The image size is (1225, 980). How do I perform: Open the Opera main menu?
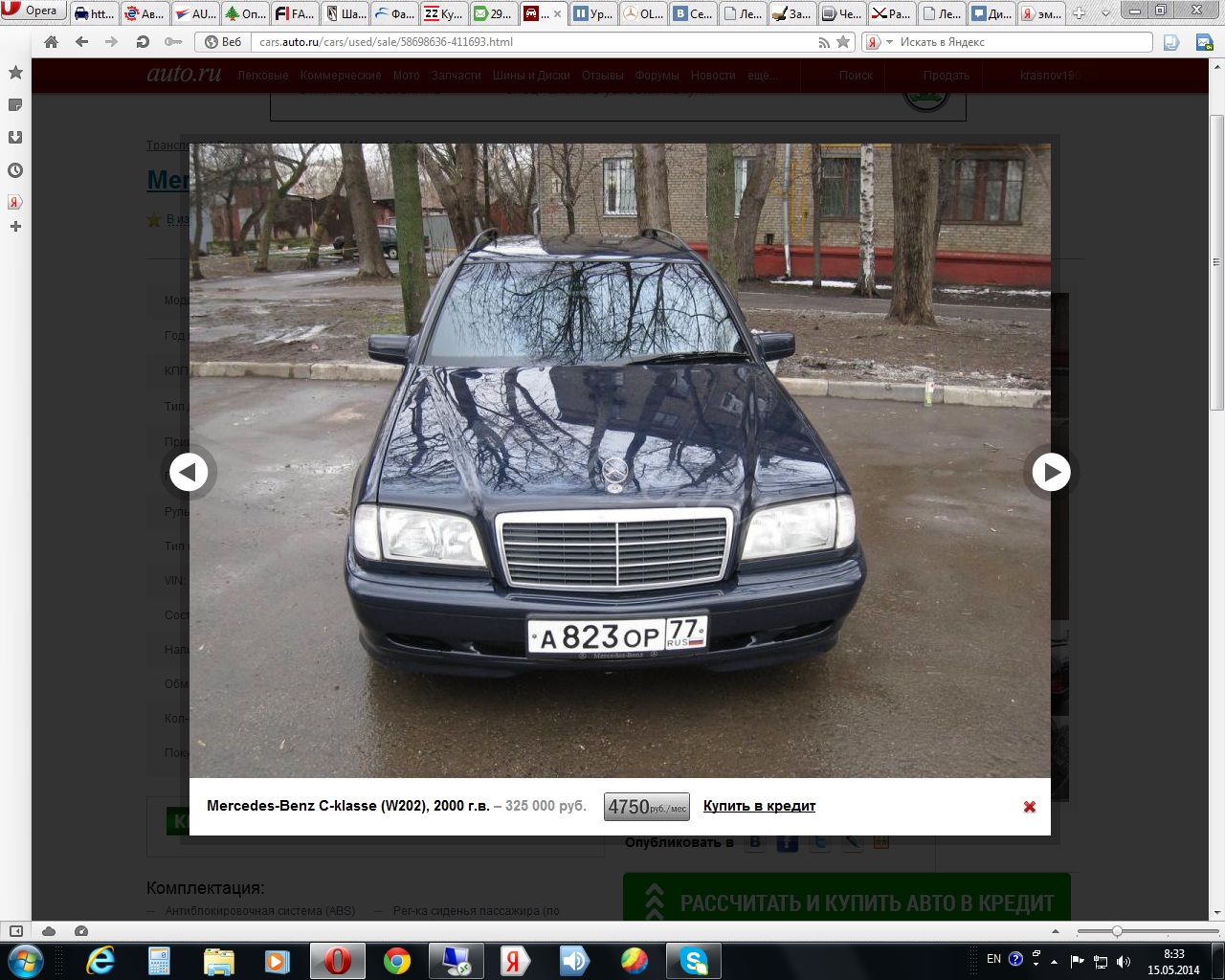[x=33, y=11]
